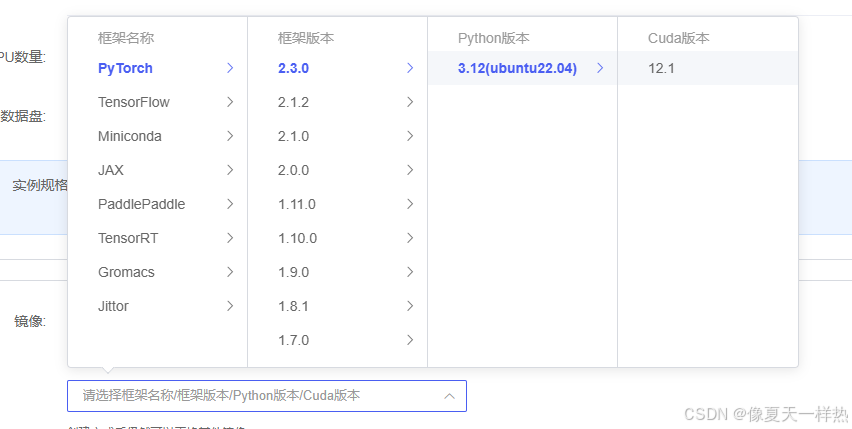Select the Gromacs framework option
Screen dimensions: 852x429
(x=158, y=272)
